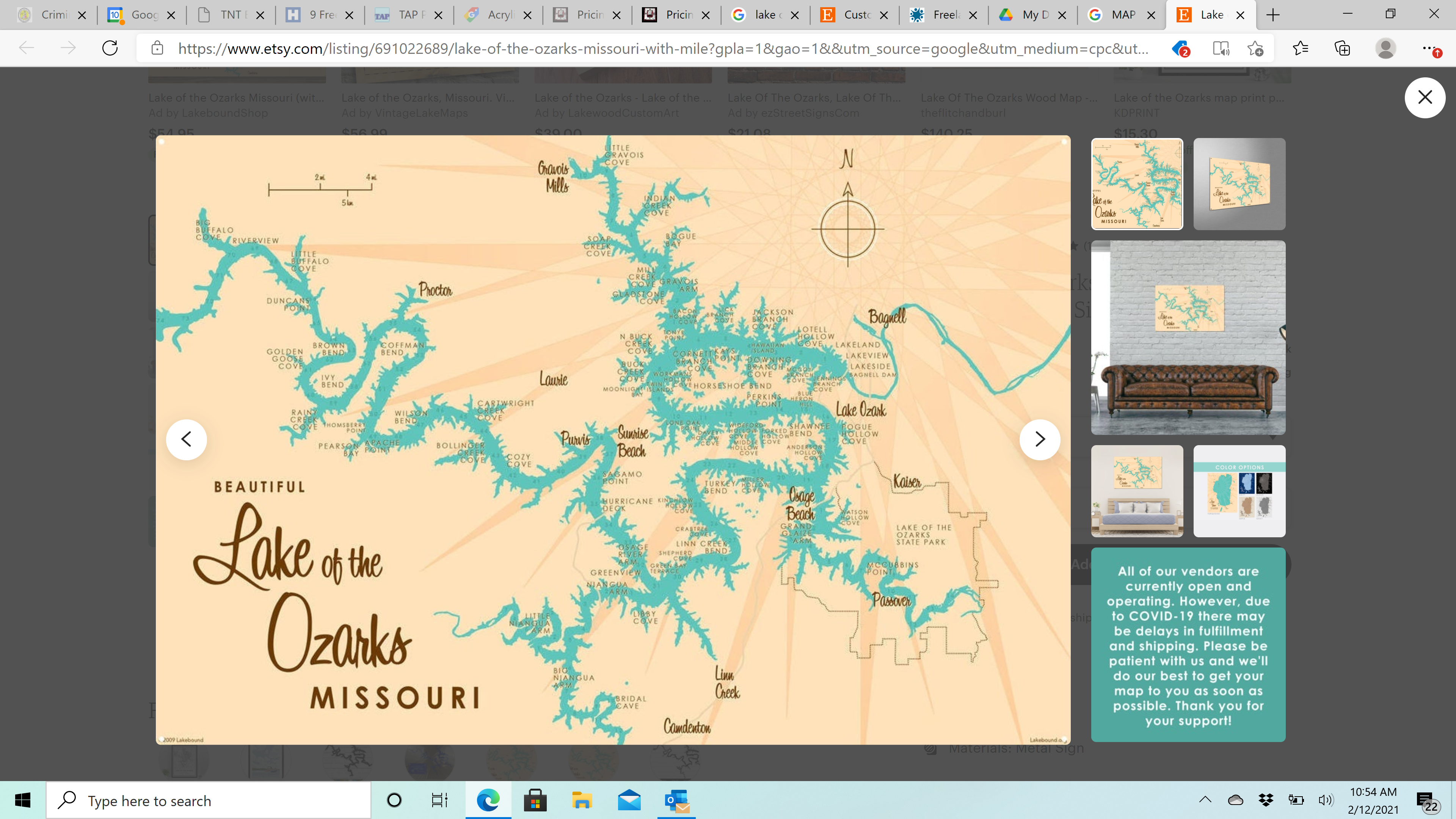Open the Favorites list icon
This screenshot has width=1456, height=819.
pyautogui.click(x=1300, y=48)
